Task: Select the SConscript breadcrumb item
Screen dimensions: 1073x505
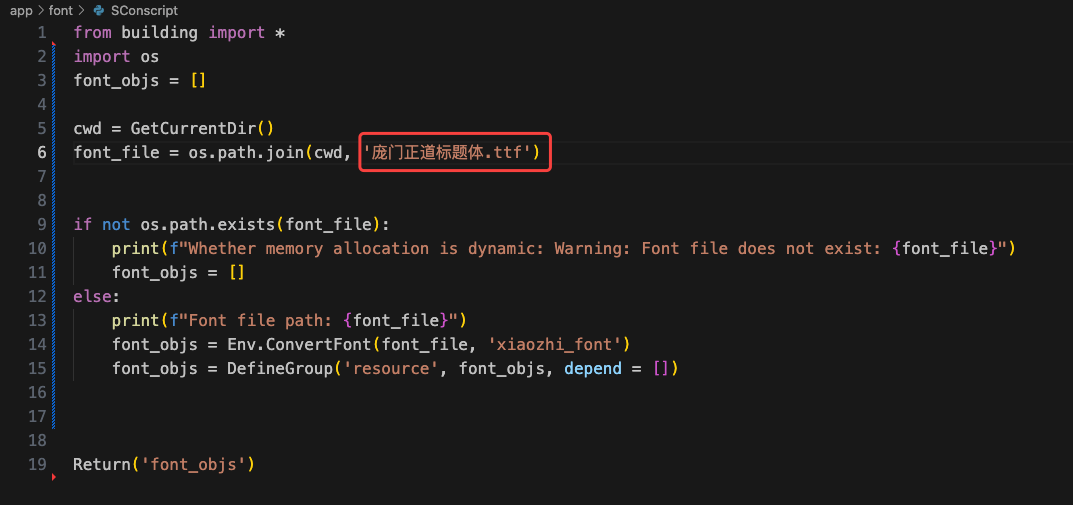Action: coord(144,10)
